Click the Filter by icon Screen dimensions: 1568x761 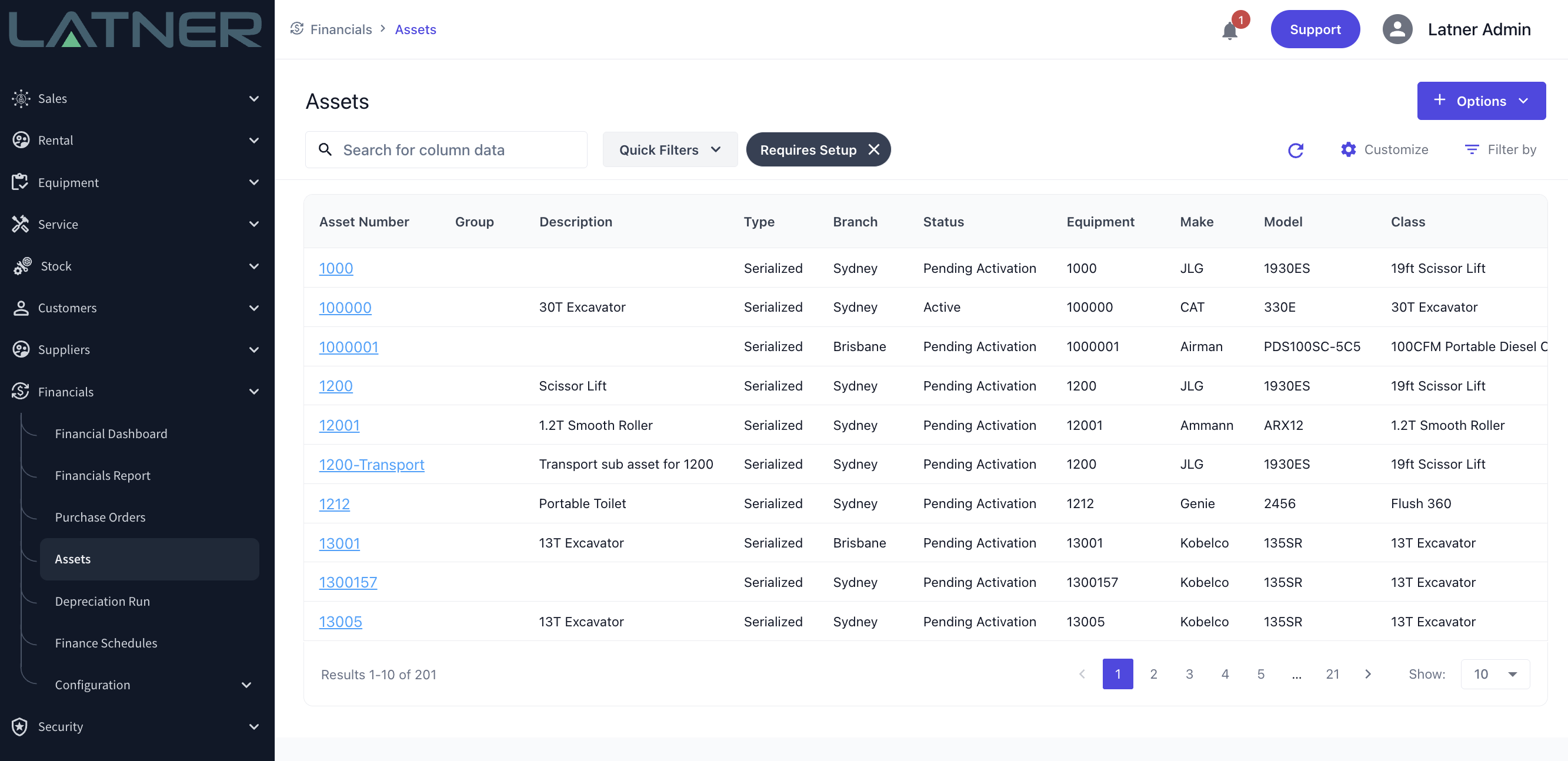(1471, 150)
